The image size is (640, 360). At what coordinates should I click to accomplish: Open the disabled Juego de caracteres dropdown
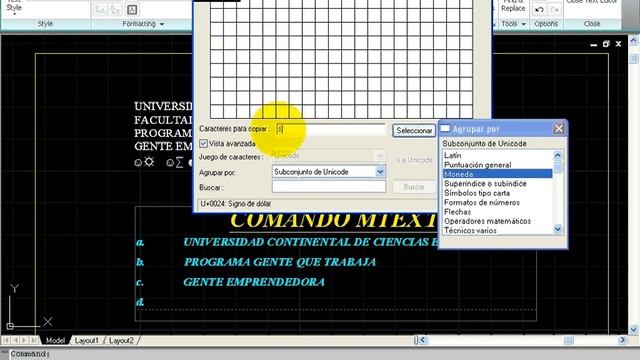tap(380, 156)
